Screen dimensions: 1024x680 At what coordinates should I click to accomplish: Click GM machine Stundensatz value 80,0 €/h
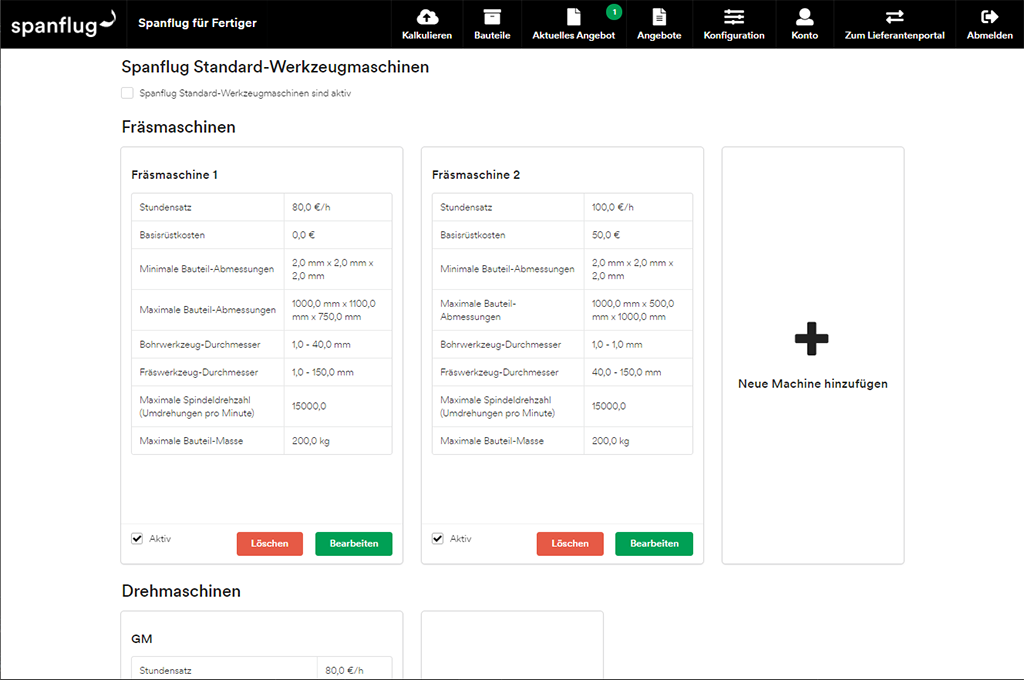click(344, 670)
